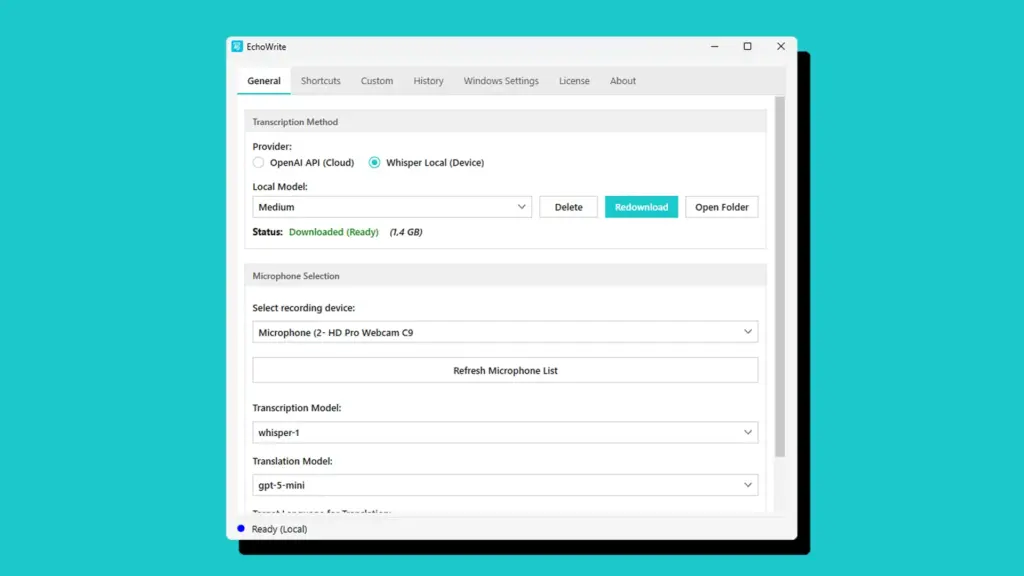1024x576 pixels.
Task: Open the Custom tab
Action: [x=377, y=80]
